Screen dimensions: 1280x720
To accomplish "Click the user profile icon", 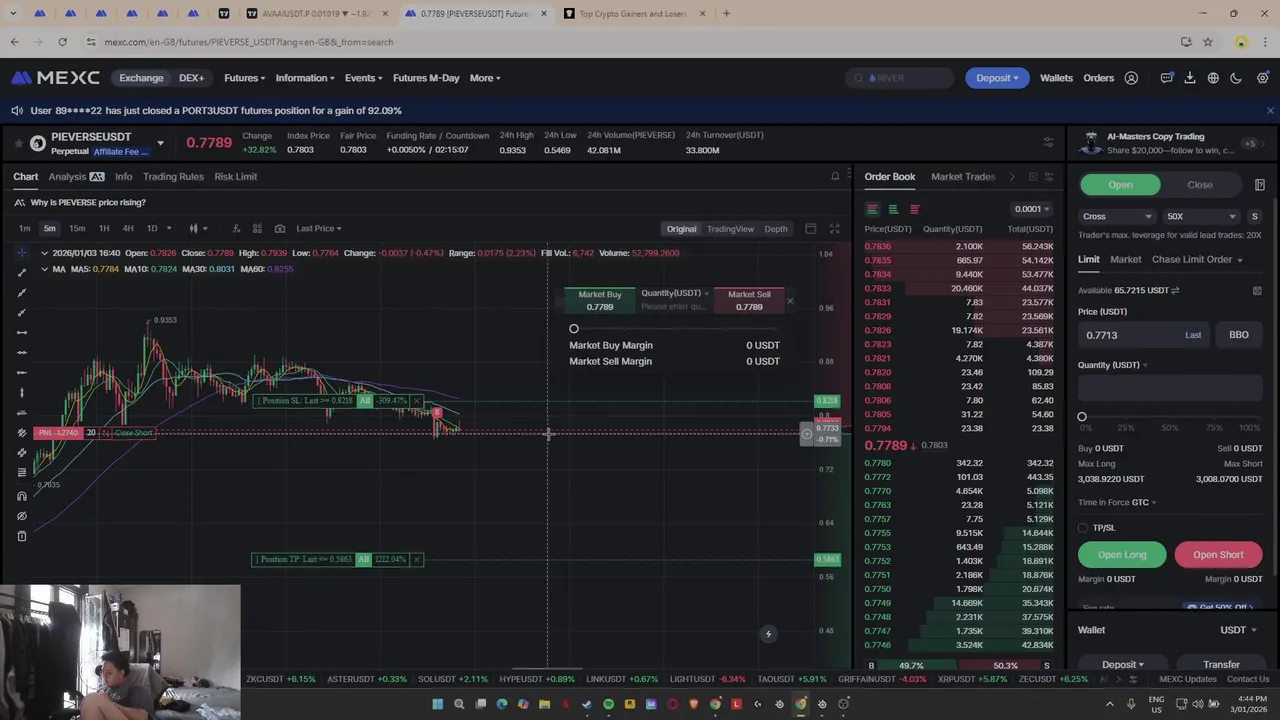I will (1131, 78).
